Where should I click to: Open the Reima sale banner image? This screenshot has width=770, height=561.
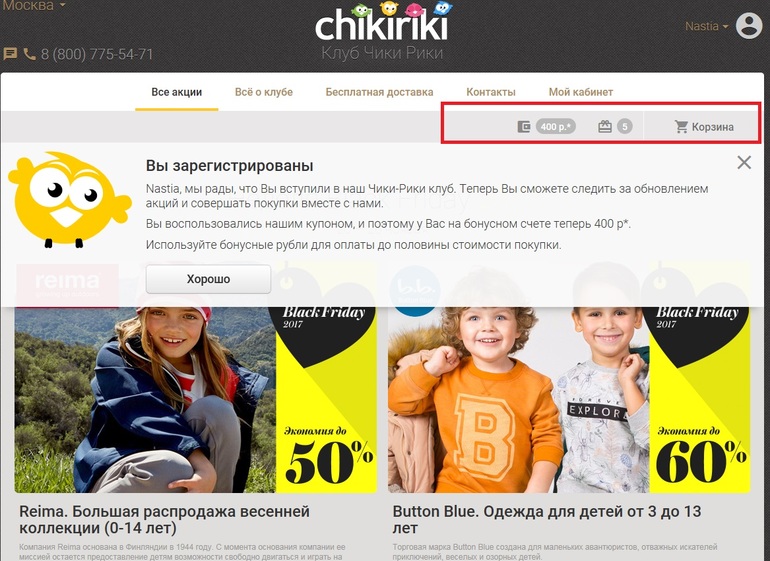[195, 399]
